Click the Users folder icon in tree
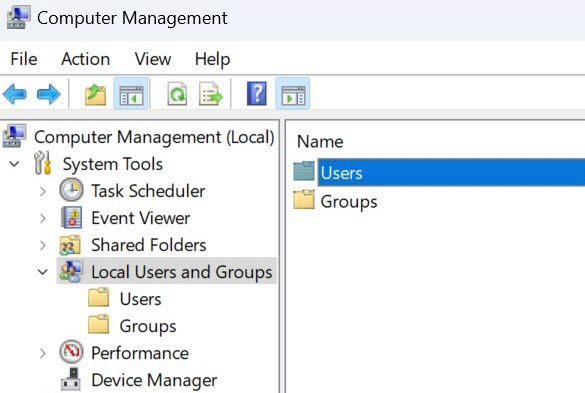 point(98,297)
